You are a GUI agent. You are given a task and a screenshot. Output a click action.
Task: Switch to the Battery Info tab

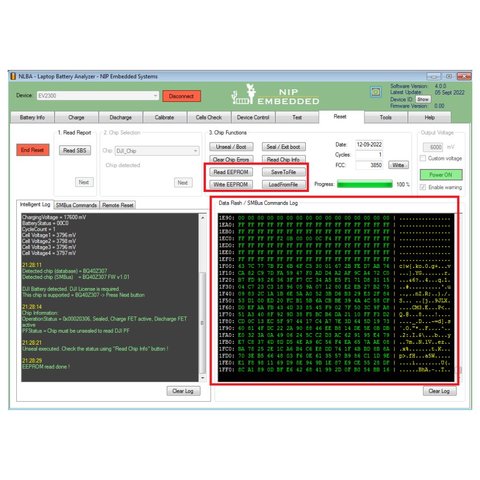[32, 117]
